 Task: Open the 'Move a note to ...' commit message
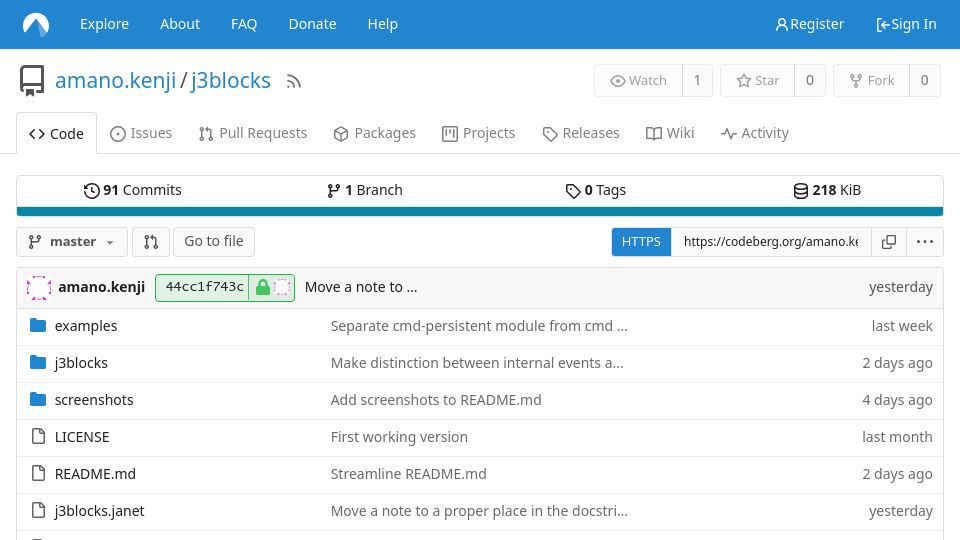pyautogui.click(x=361, y=287)
